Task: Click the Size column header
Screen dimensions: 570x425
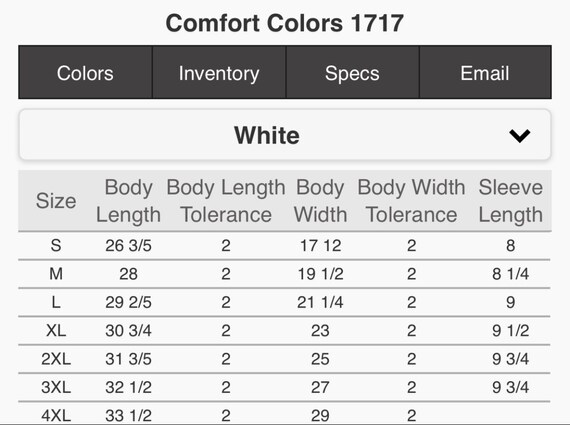Action: point(56,201)
